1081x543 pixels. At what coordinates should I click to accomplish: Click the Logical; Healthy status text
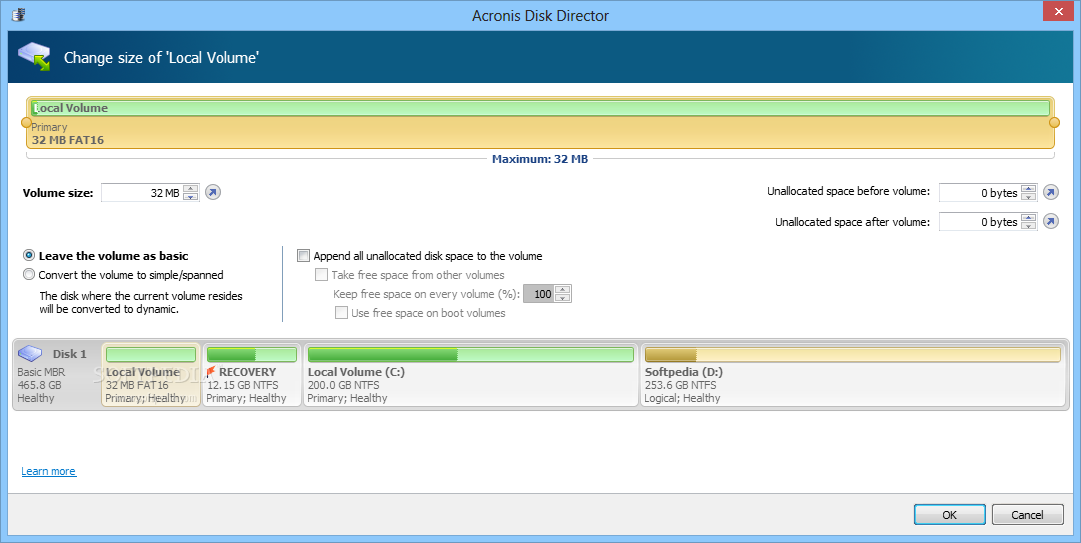pos(683,398)
